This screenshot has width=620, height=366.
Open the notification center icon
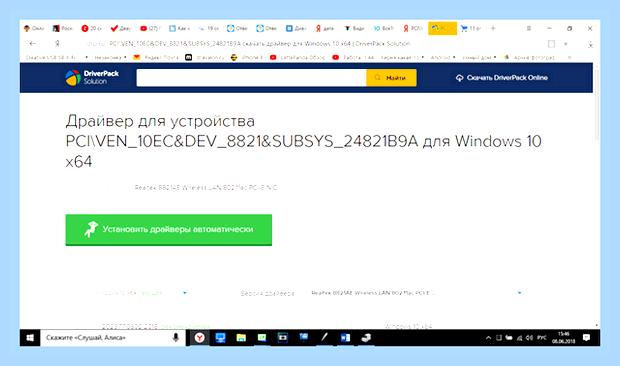click(586, 338)
